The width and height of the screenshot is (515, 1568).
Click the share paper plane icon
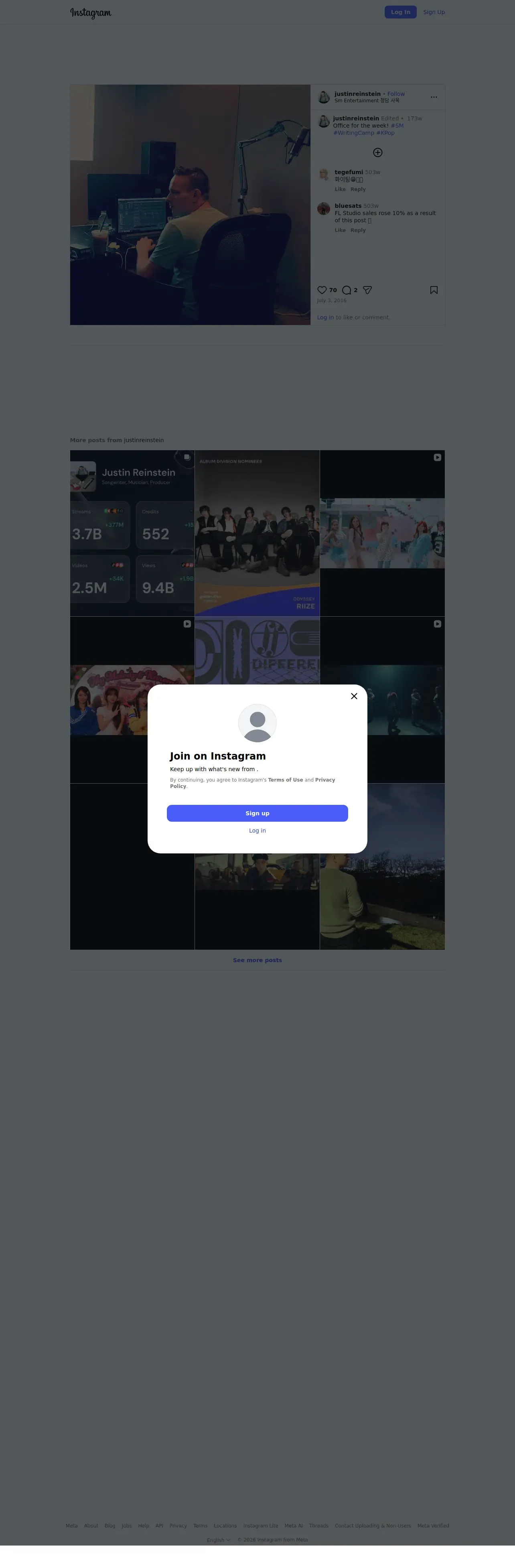[367, 290]
